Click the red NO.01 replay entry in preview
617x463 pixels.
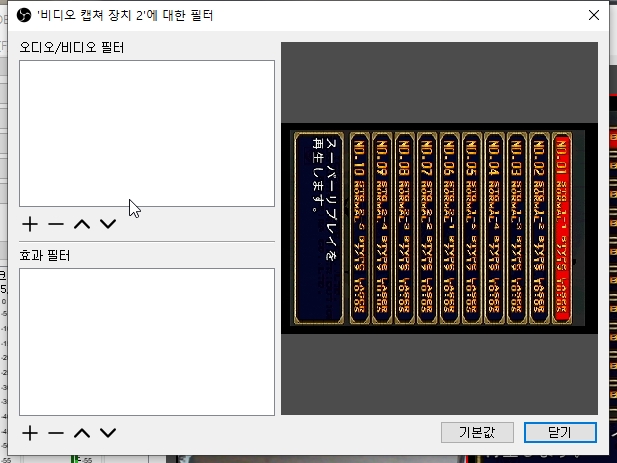[562, 228]
